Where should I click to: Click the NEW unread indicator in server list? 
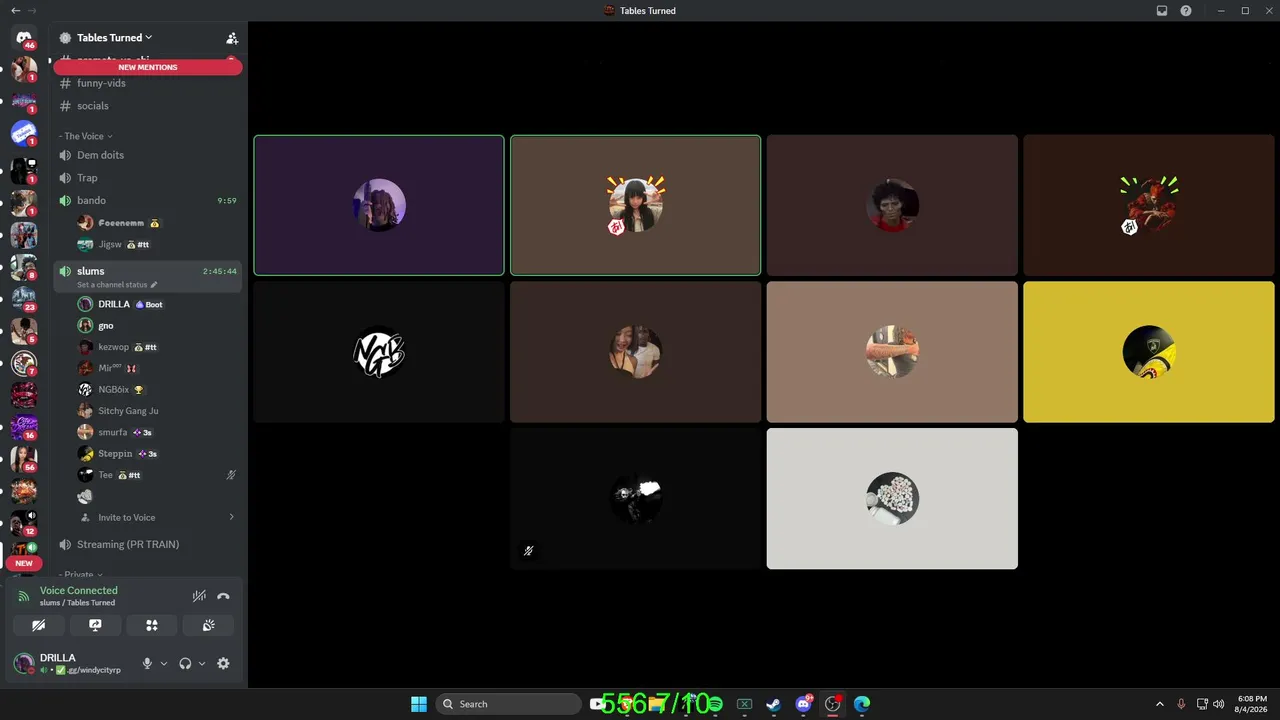pyautogui.click(x=24, y=563)
